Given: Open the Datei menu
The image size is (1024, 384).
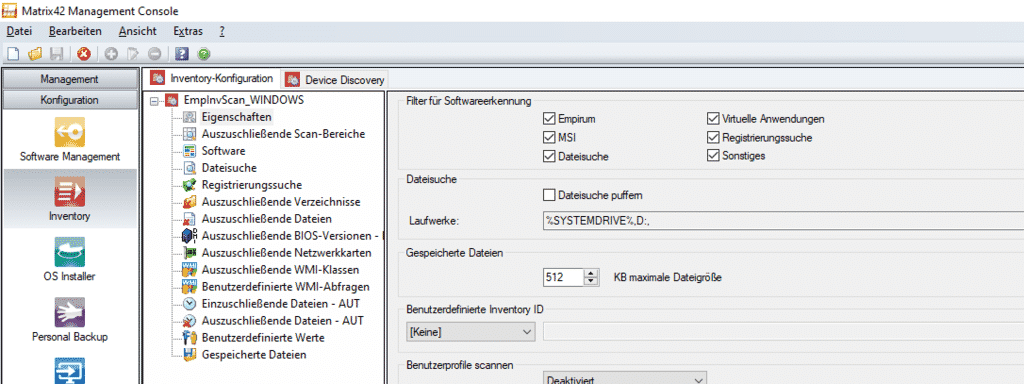Looking at the screenshot, I should tap(20, 31).
